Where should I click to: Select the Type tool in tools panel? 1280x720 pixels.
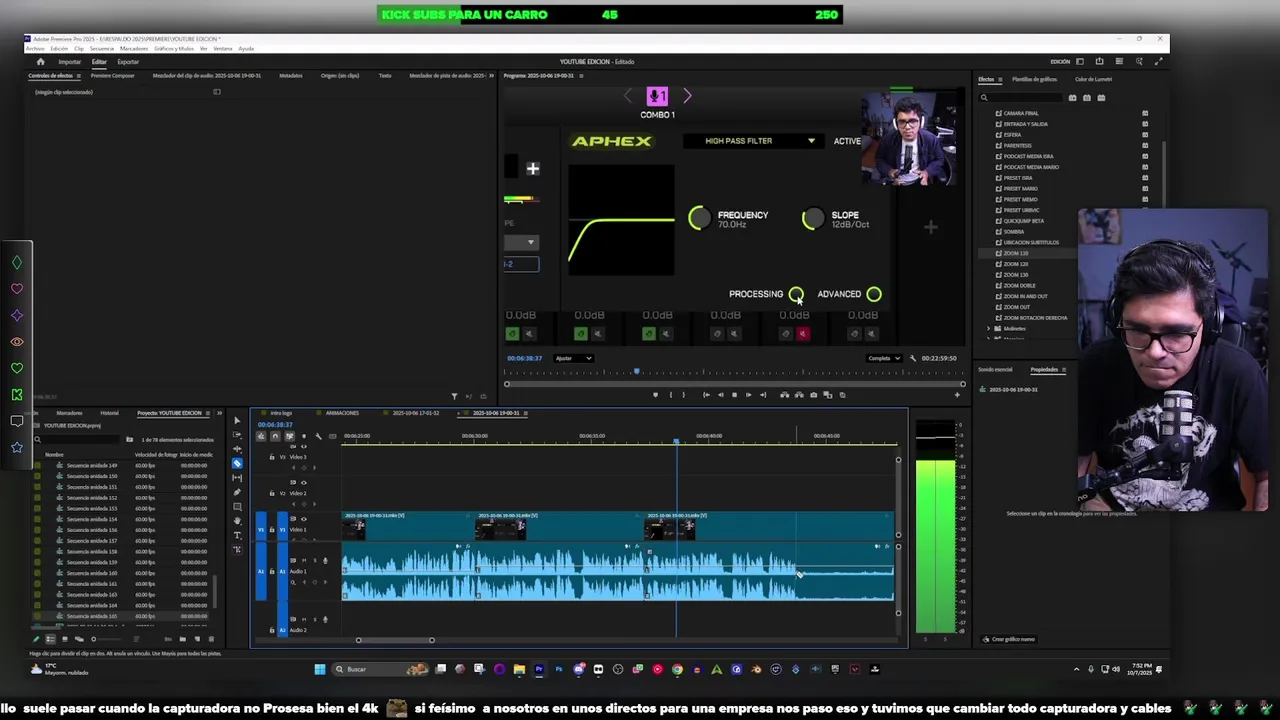point(237,535)
